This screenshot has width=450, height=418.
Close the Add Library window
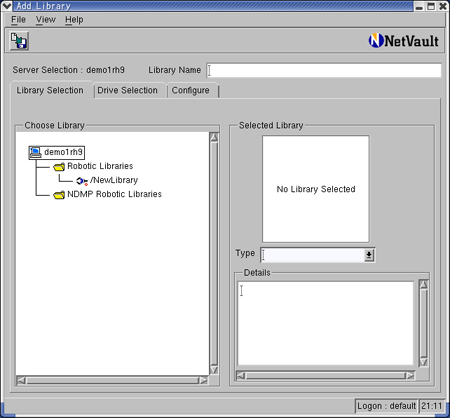pos(443,6)
